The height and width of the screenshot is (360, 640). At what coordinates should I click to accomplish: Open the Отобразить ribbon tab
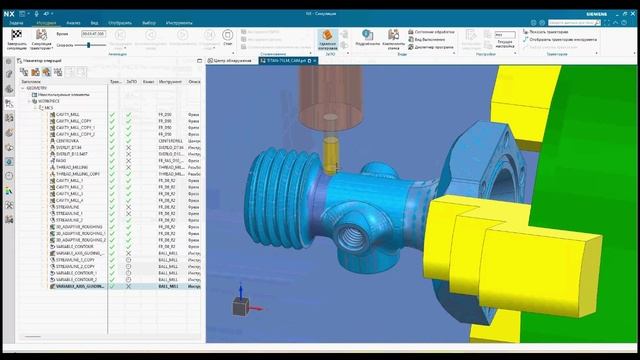pos(120,23)
